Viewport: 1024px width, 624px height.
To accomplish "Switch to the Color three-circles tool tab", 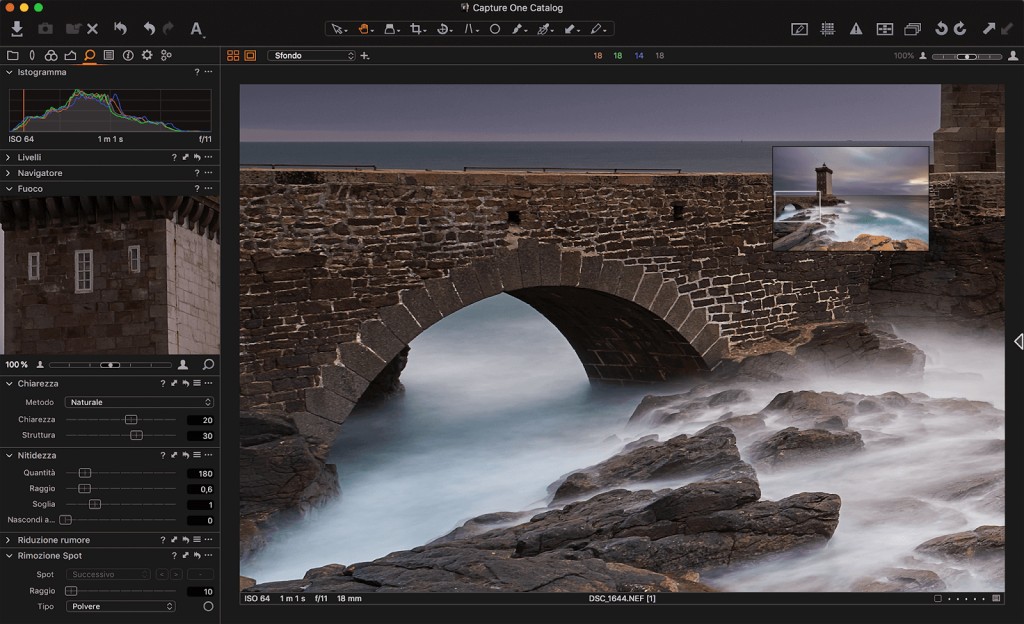I will (51, 55).
